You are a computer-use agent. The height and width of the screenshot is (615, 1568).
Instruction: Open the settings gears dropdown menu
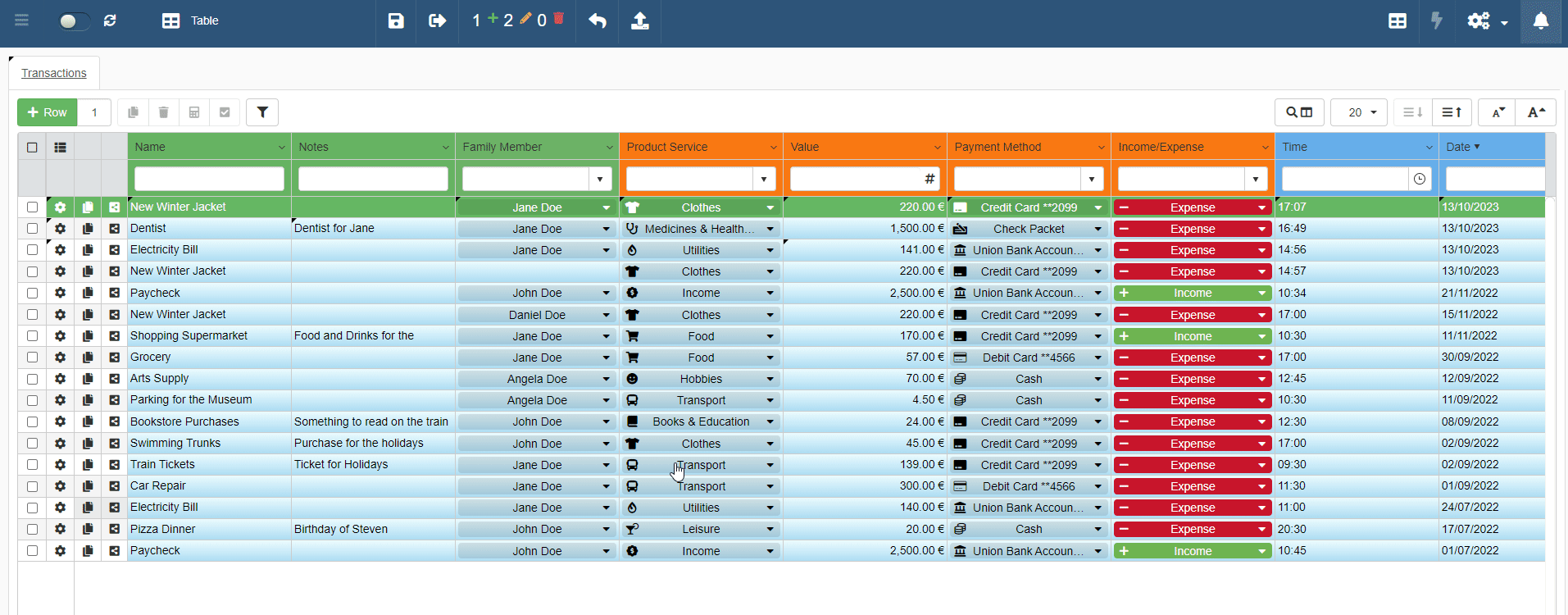pyautogui.click(x=1487, y=20)
